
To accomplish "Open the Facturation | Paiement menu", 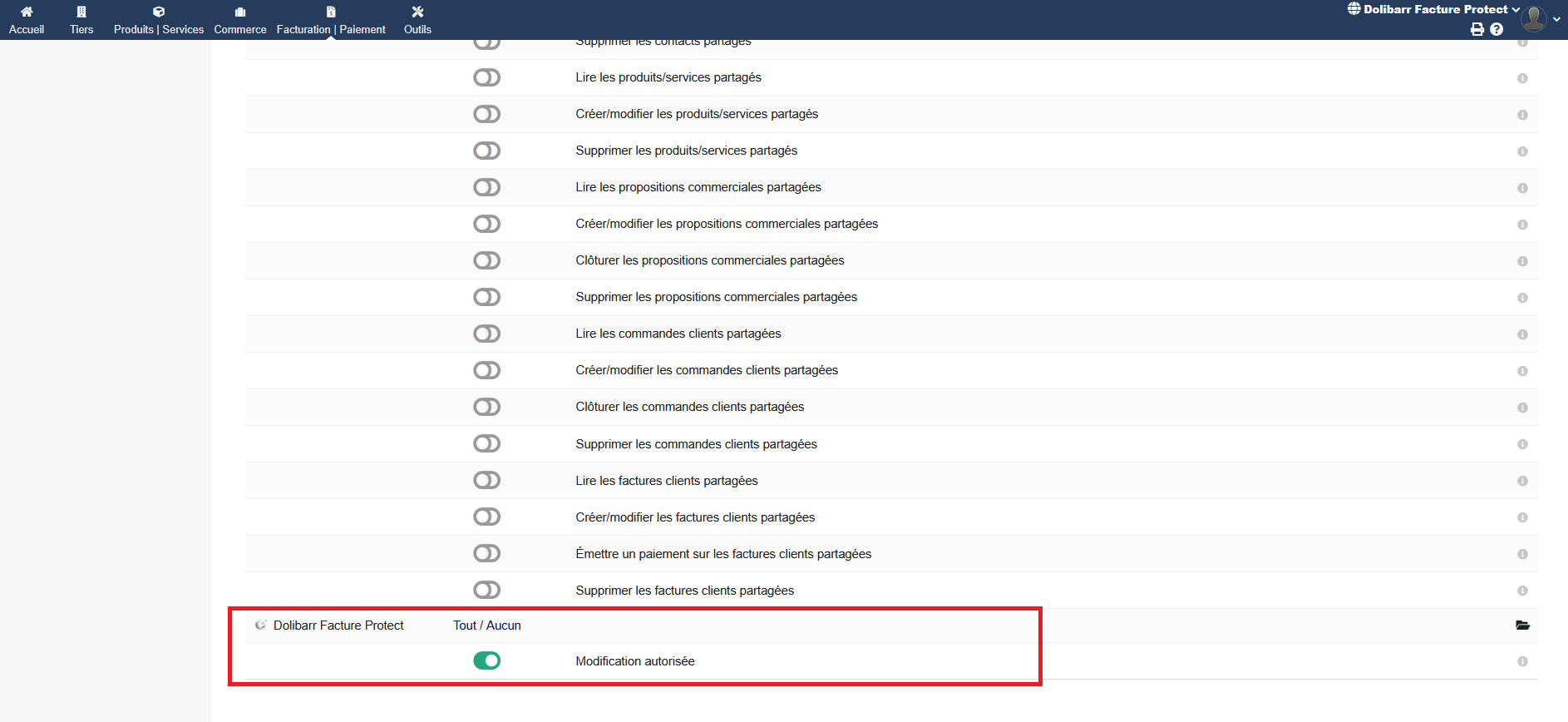I will coord(331,20).
